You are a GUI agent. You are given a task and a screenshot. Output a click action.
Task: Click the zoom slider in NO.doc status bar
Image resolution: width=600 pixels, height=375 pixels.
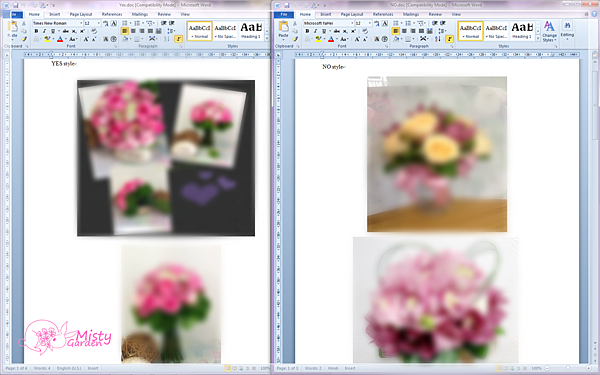tap(568, 368)
